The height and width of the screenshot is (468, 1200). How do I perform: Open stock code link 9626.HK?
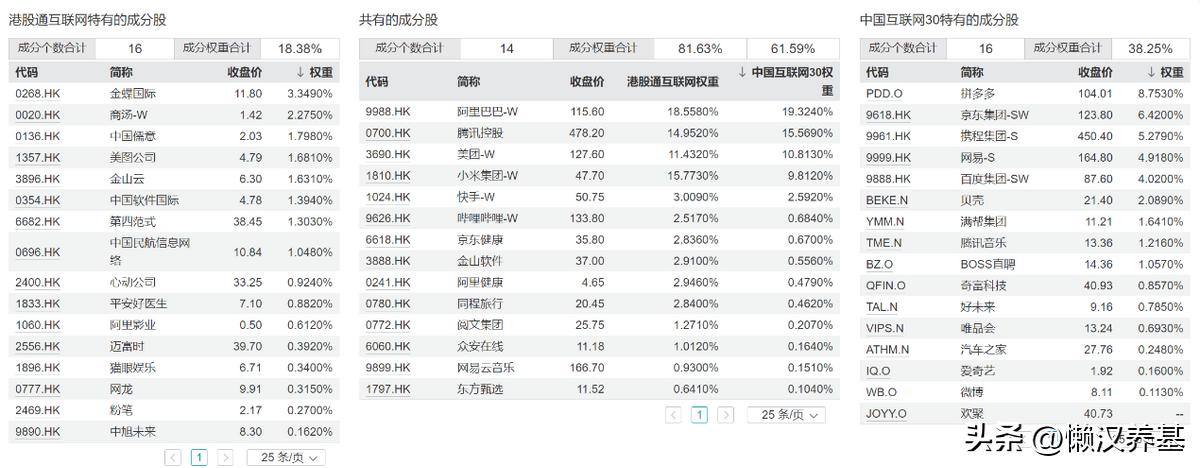coord(388,218)
